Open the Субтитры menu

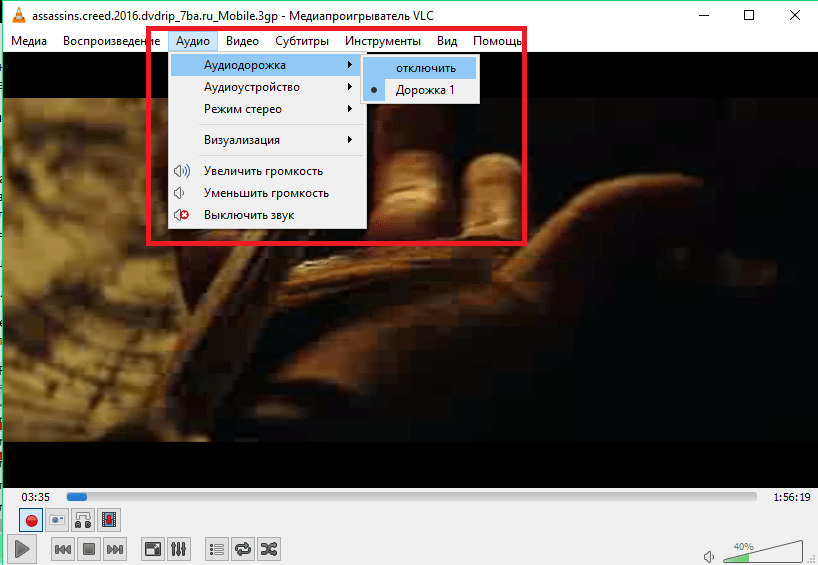pos(302,41)
